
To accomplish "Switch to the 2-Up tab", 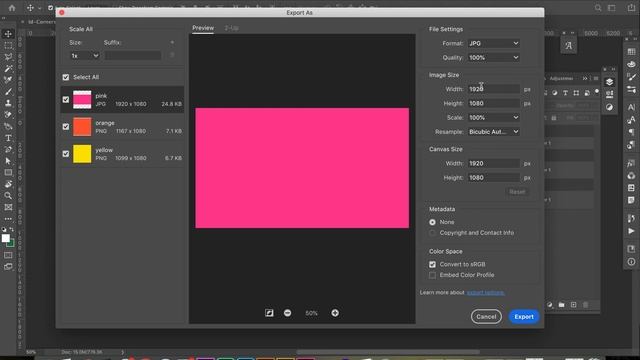I will 231,28.
